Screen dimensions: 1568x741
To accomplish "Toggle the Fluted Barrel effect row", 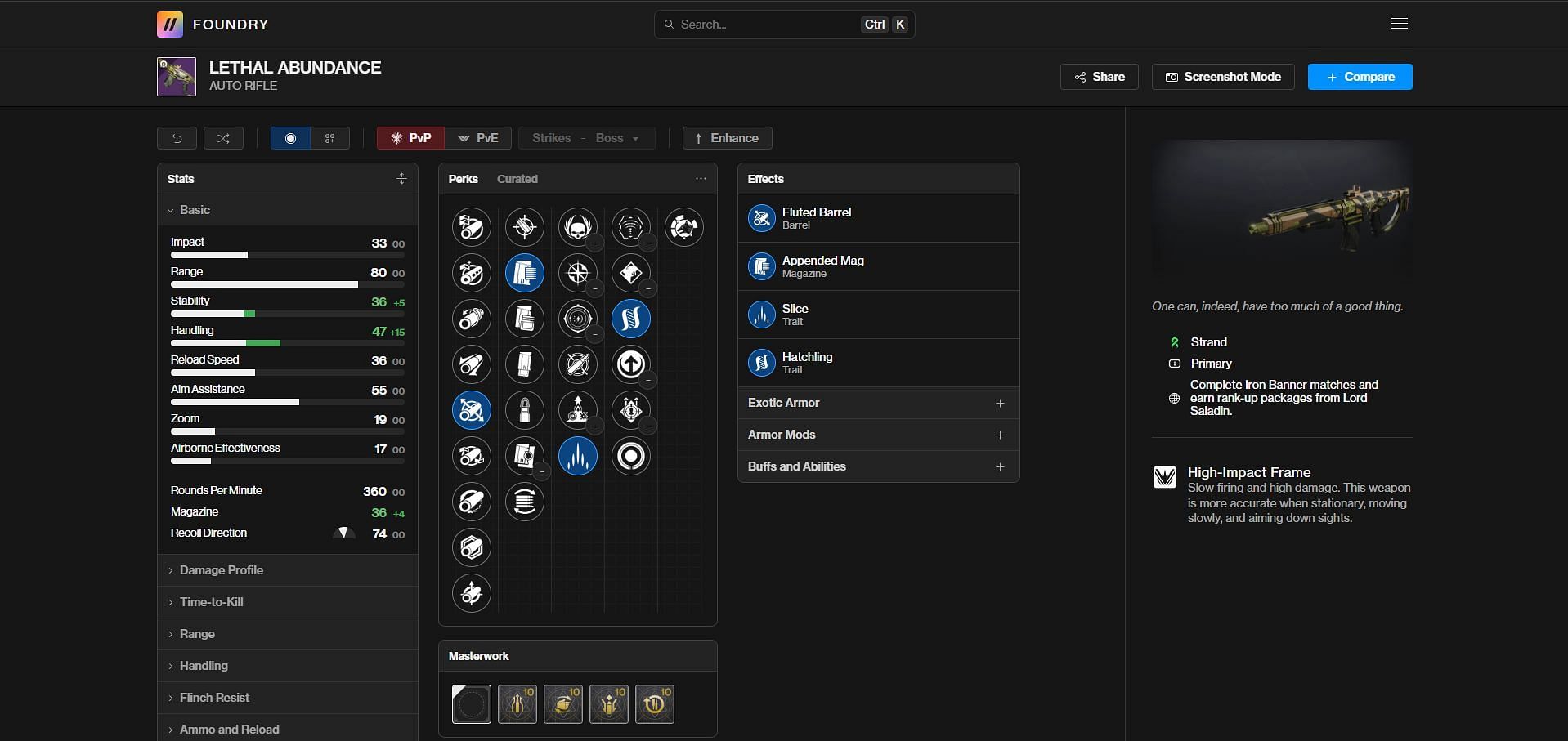I will coord(878,218).
